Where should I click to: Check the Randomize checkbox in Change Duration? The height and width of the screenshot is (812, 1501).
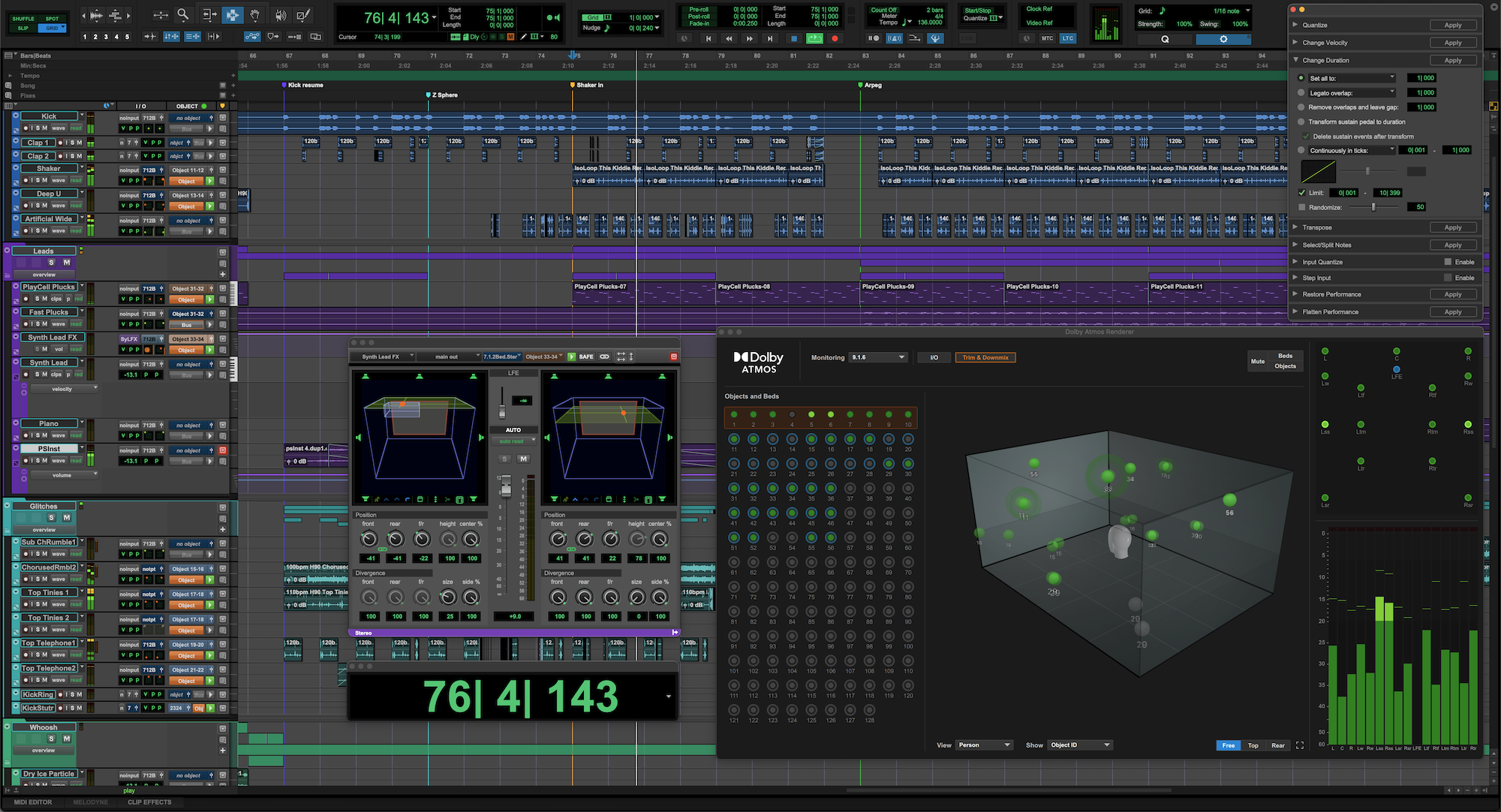[x=1301, y=207]
